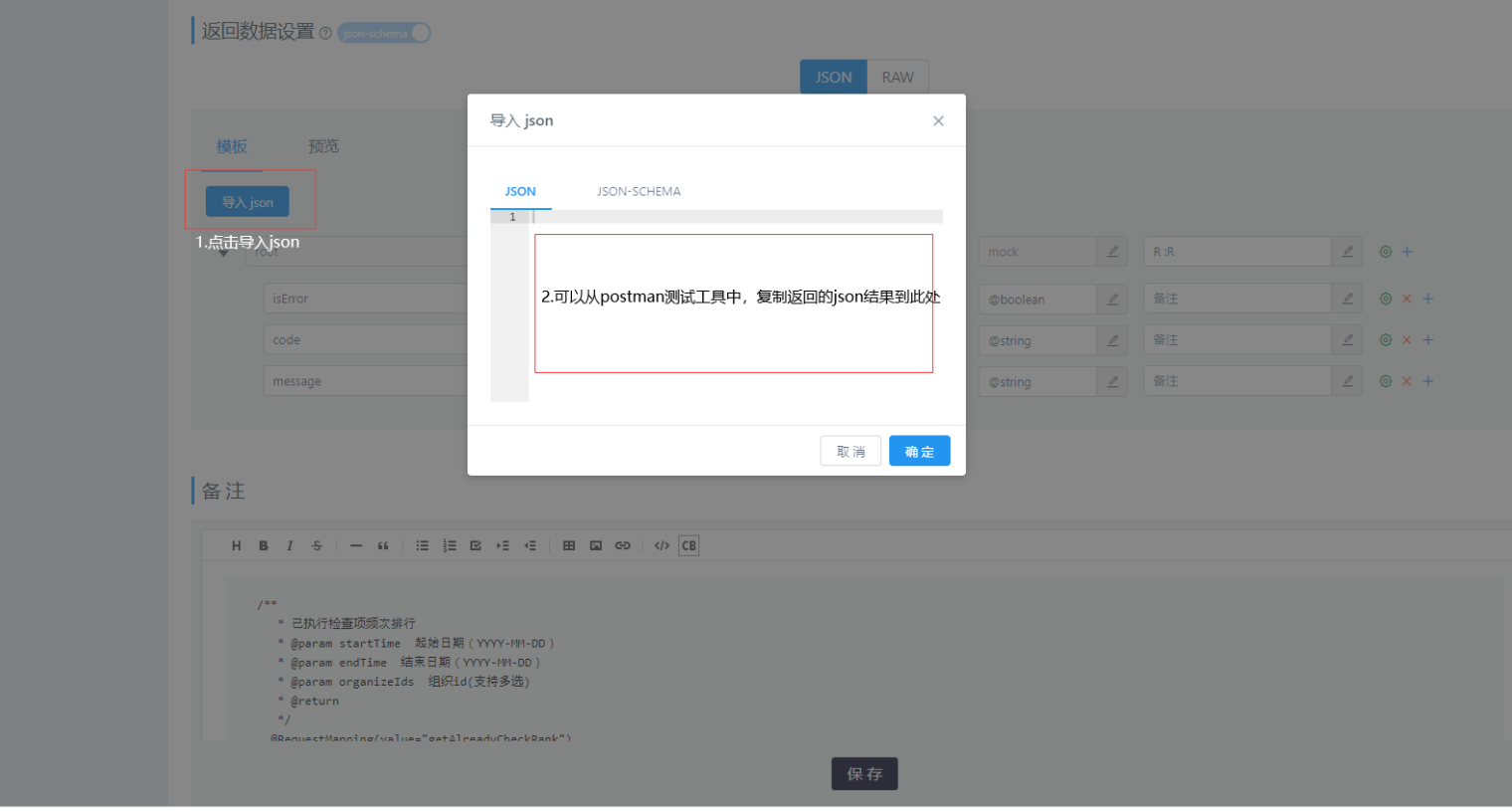The height and width of the screenshot is (811, 1512).
Task: Add a numbered list in the editor
Action: tap(449, 544)
